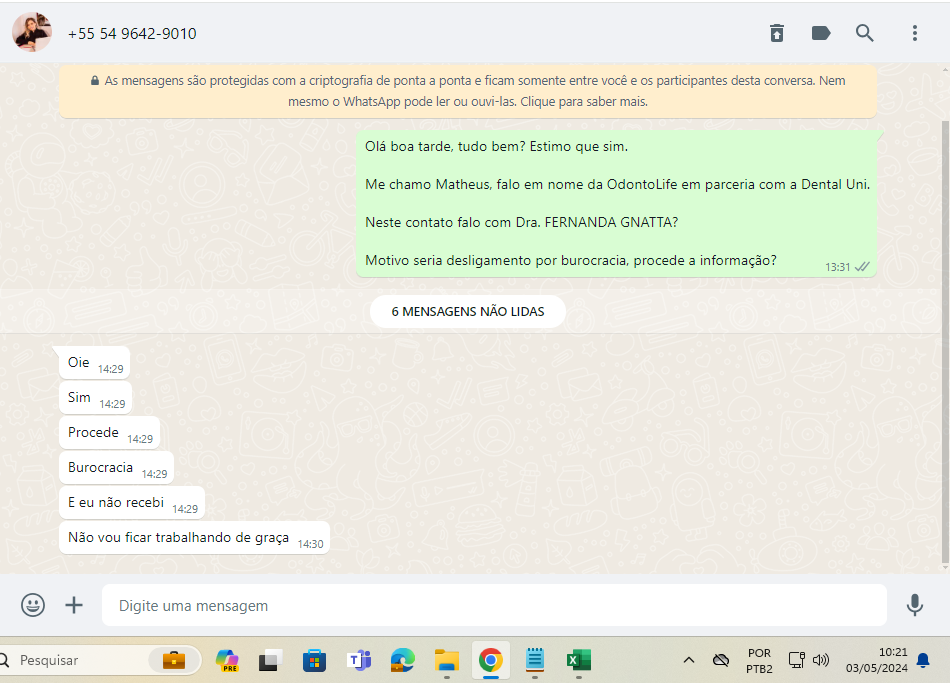The width and height of the screenshot is (950, 683).
Task: Start a voice message with microphone
Action: point(915,605)
